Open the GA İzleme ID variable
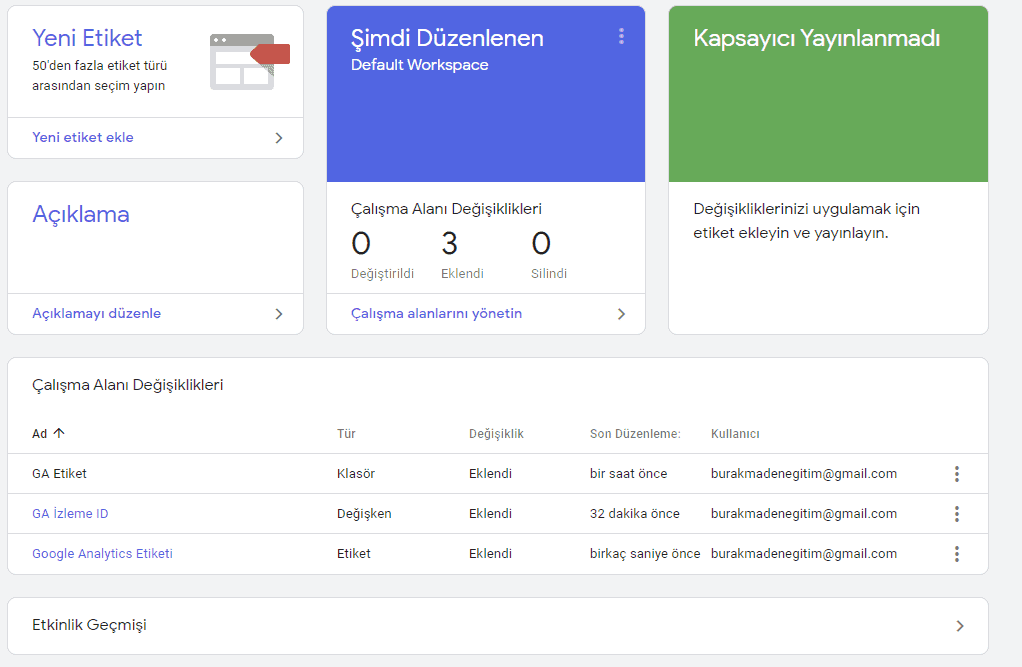This screenshot has height=667, width=1022. (70, 514)
